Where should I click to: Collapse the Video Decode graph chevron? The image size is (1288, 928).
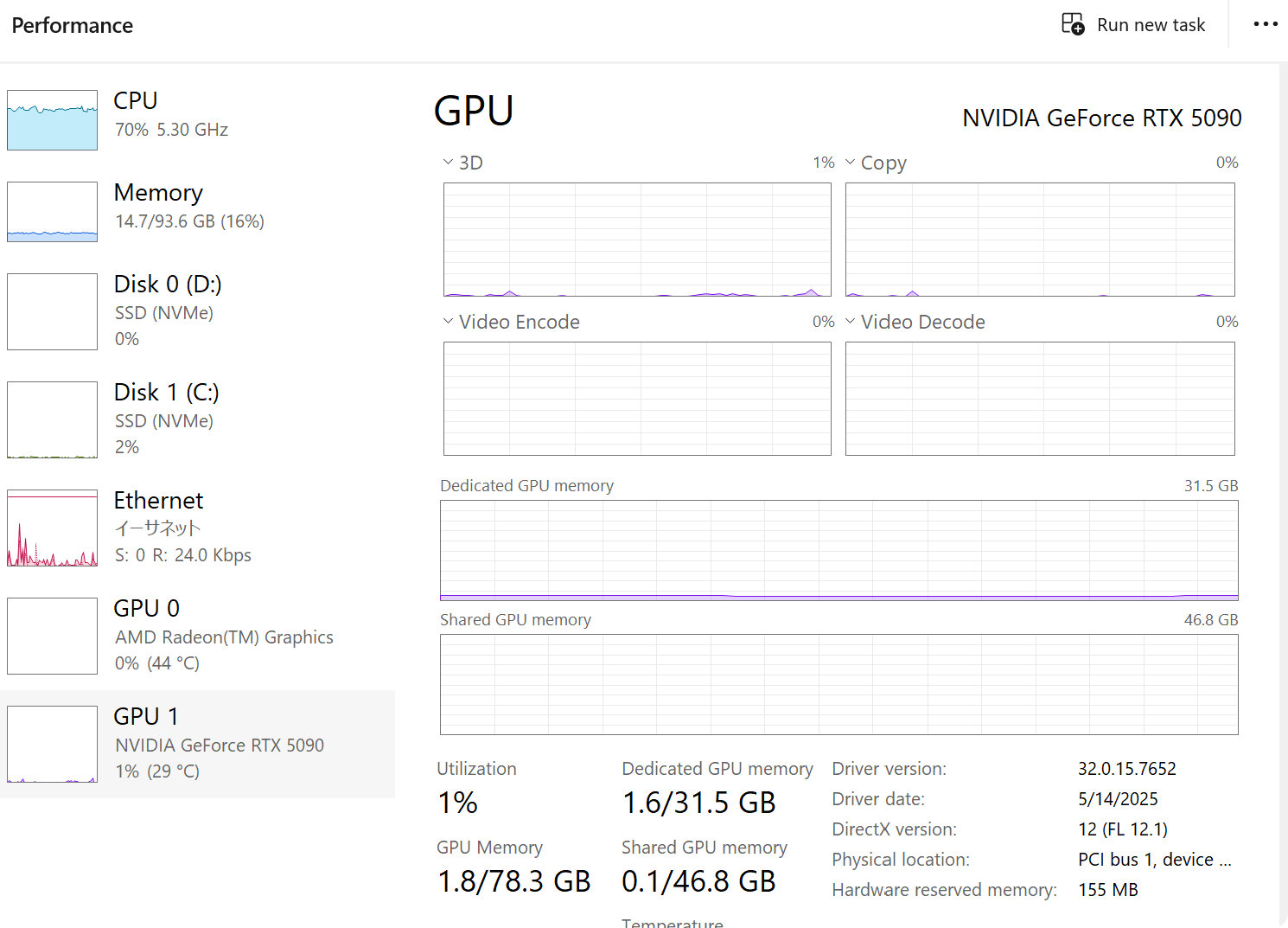pos(851,321)
